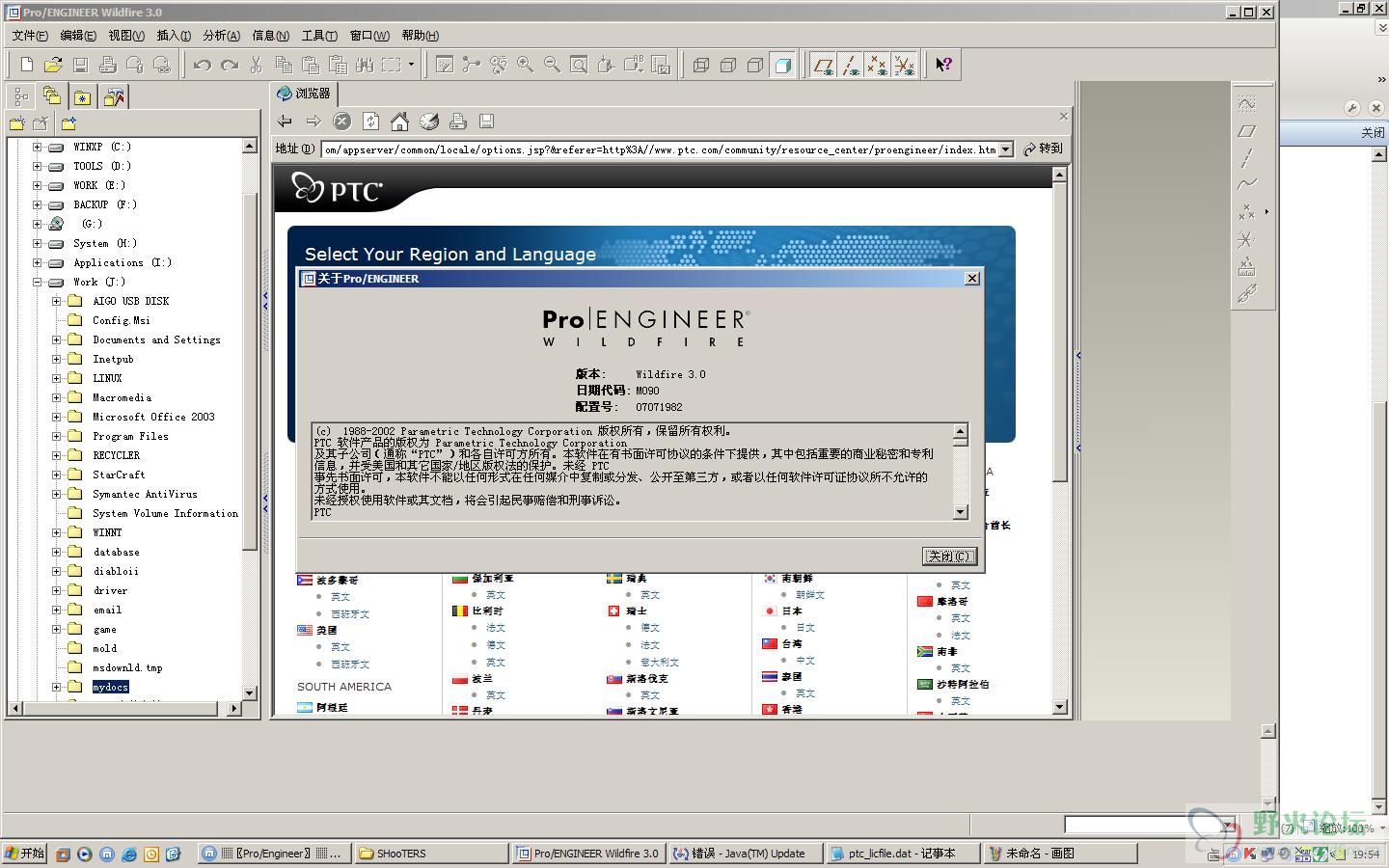Open the address bar URL dropdown

(1005, 149)
